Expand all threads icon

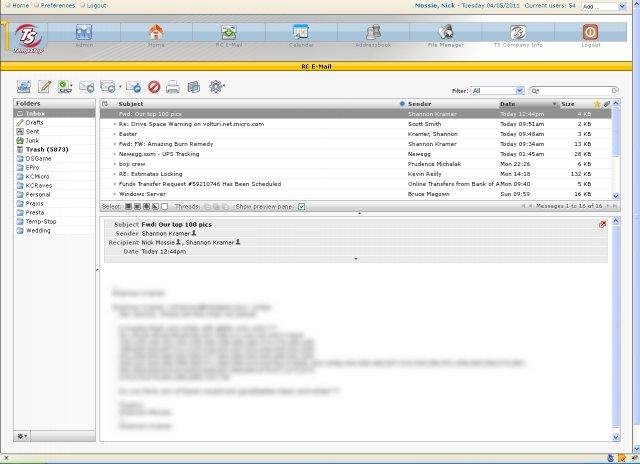[x=207, y=206]
